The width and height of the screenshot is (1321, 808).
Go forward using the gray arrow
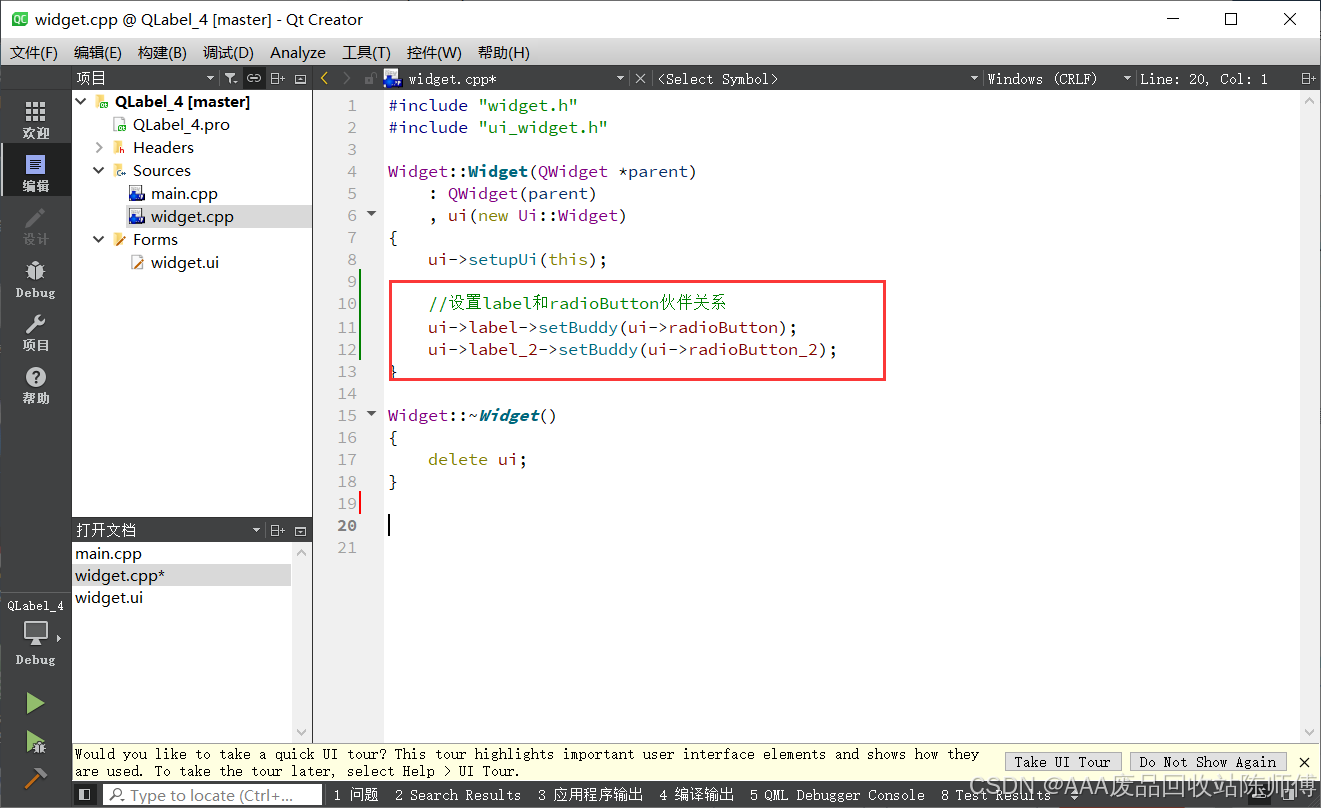tap(346, 78)
